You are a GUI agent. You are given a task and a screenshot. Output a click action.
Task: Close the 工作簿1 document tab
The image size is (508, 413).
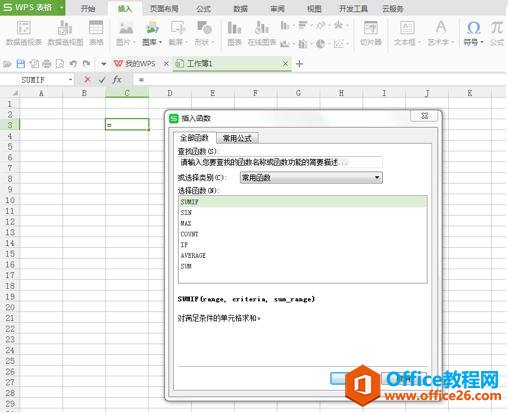point(285,63)
